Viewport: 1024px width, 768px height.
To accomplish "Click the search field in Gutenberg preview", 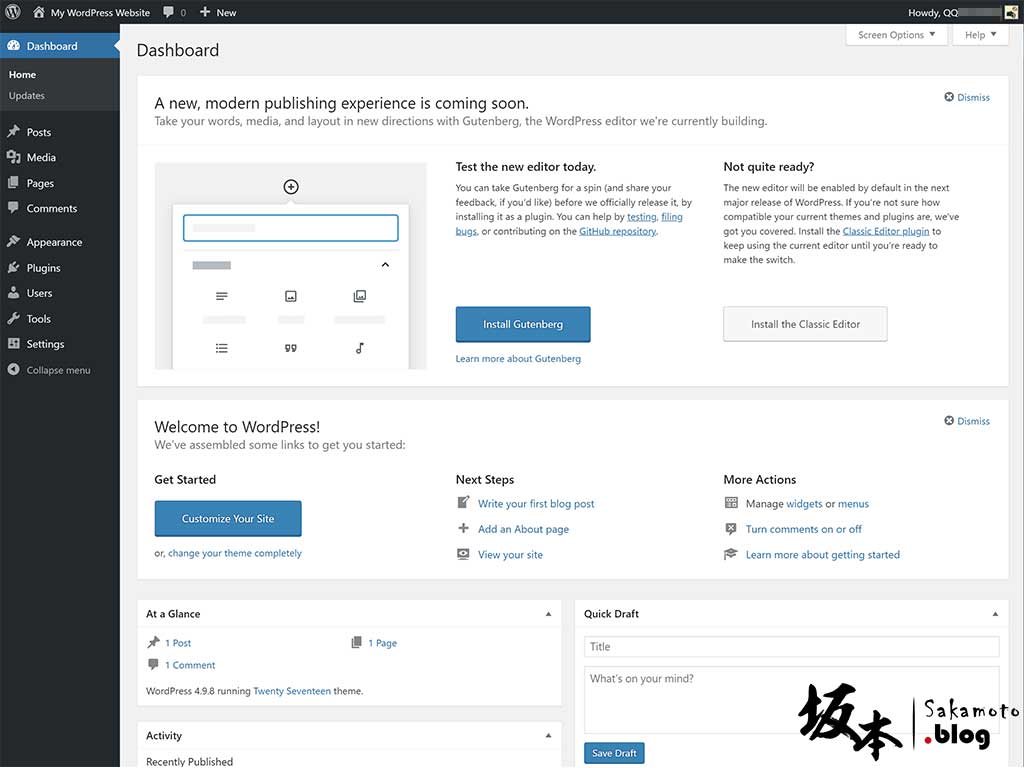I will point(291,228).
